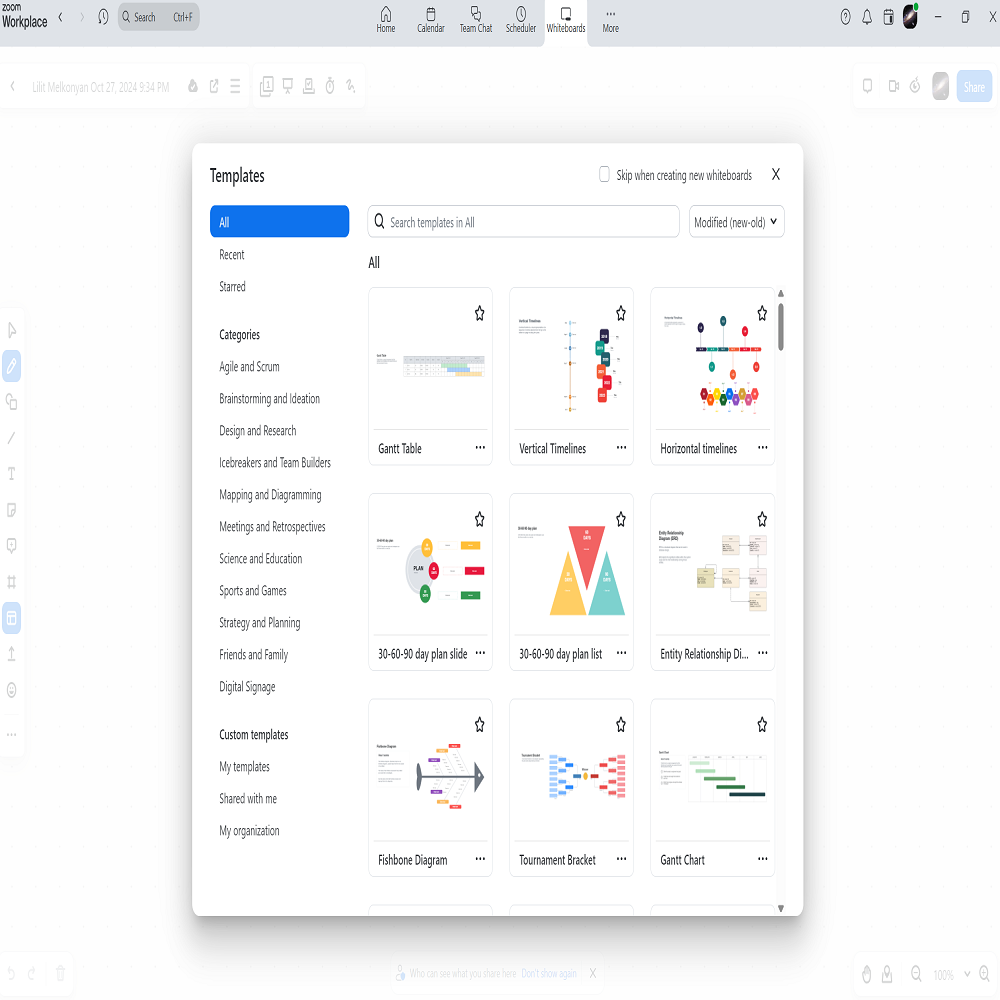
Task: Expand options for the Tournament Bracket template
Action: coord(621,859)
